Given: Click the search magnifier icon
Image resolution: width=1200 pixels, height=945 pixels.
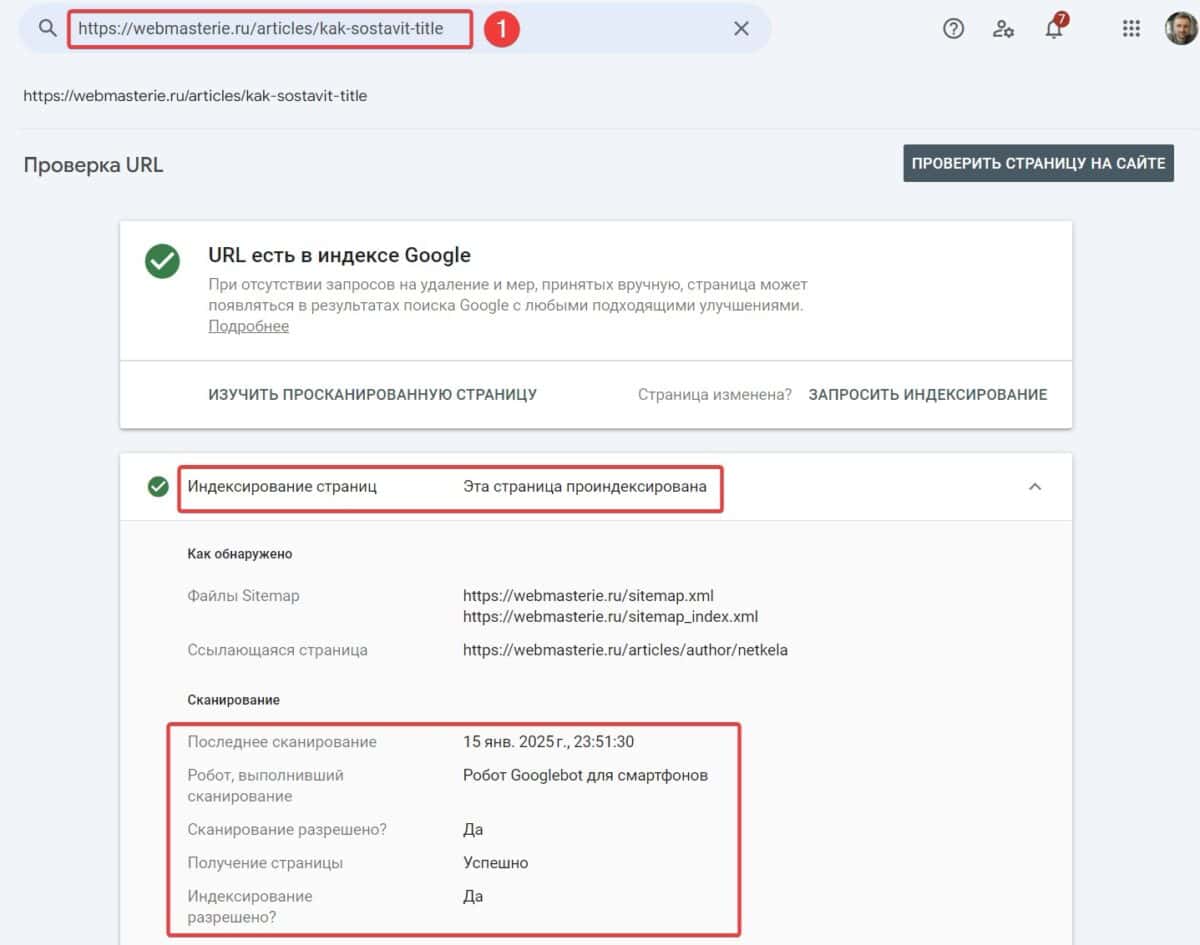Looking at the screenshot, I should coord(46,28).
